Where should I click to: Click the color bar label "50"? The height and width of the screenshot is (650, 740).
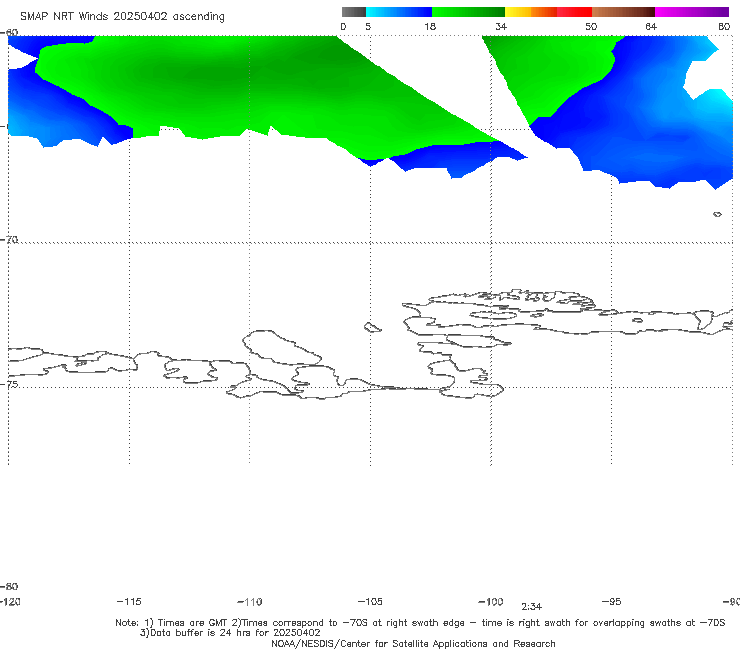pos(591,26)
